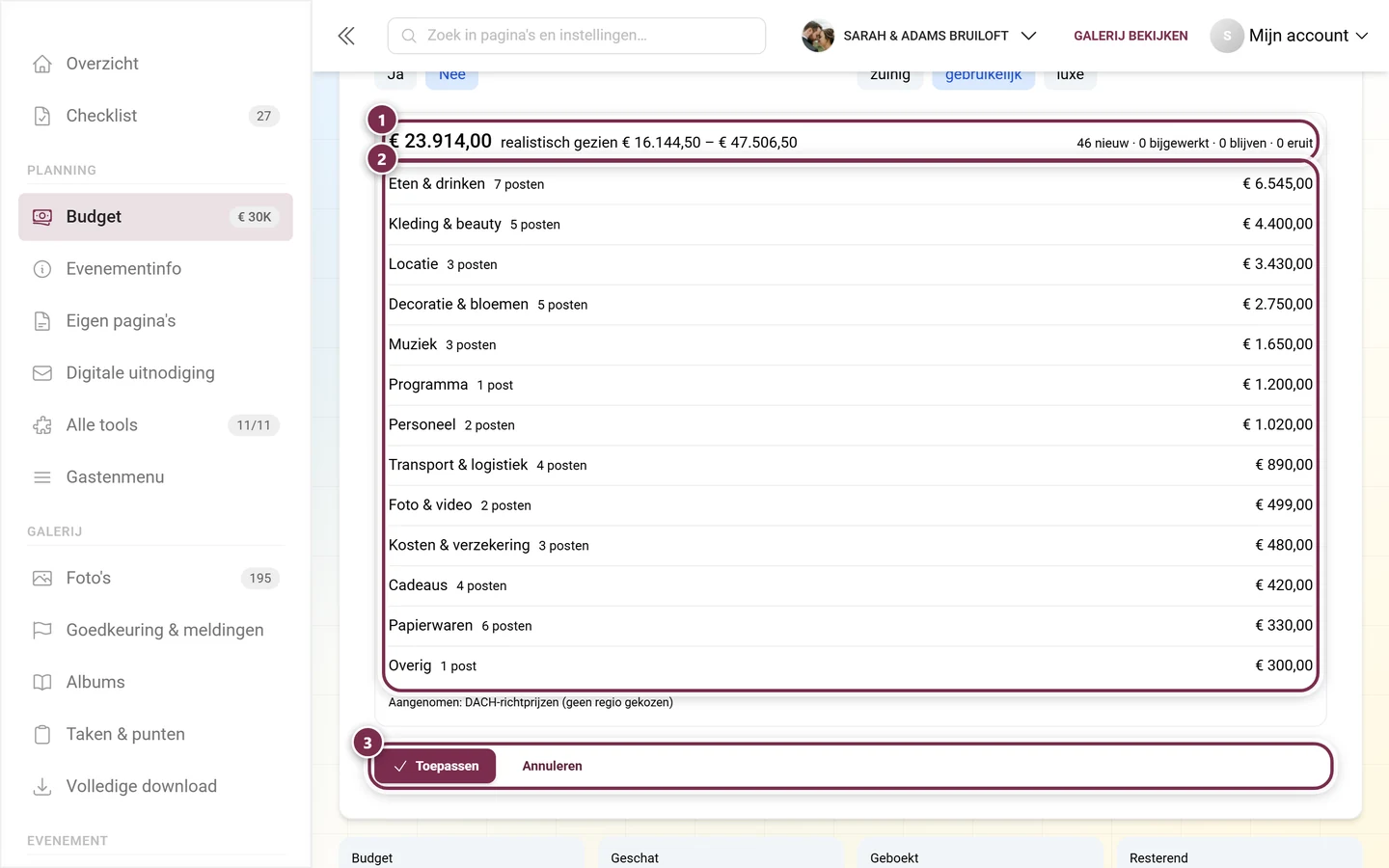Screen dimensions: 1389x868
Task: Open Albums book icon
Action: pyautogui.click(x=42, y=683)
